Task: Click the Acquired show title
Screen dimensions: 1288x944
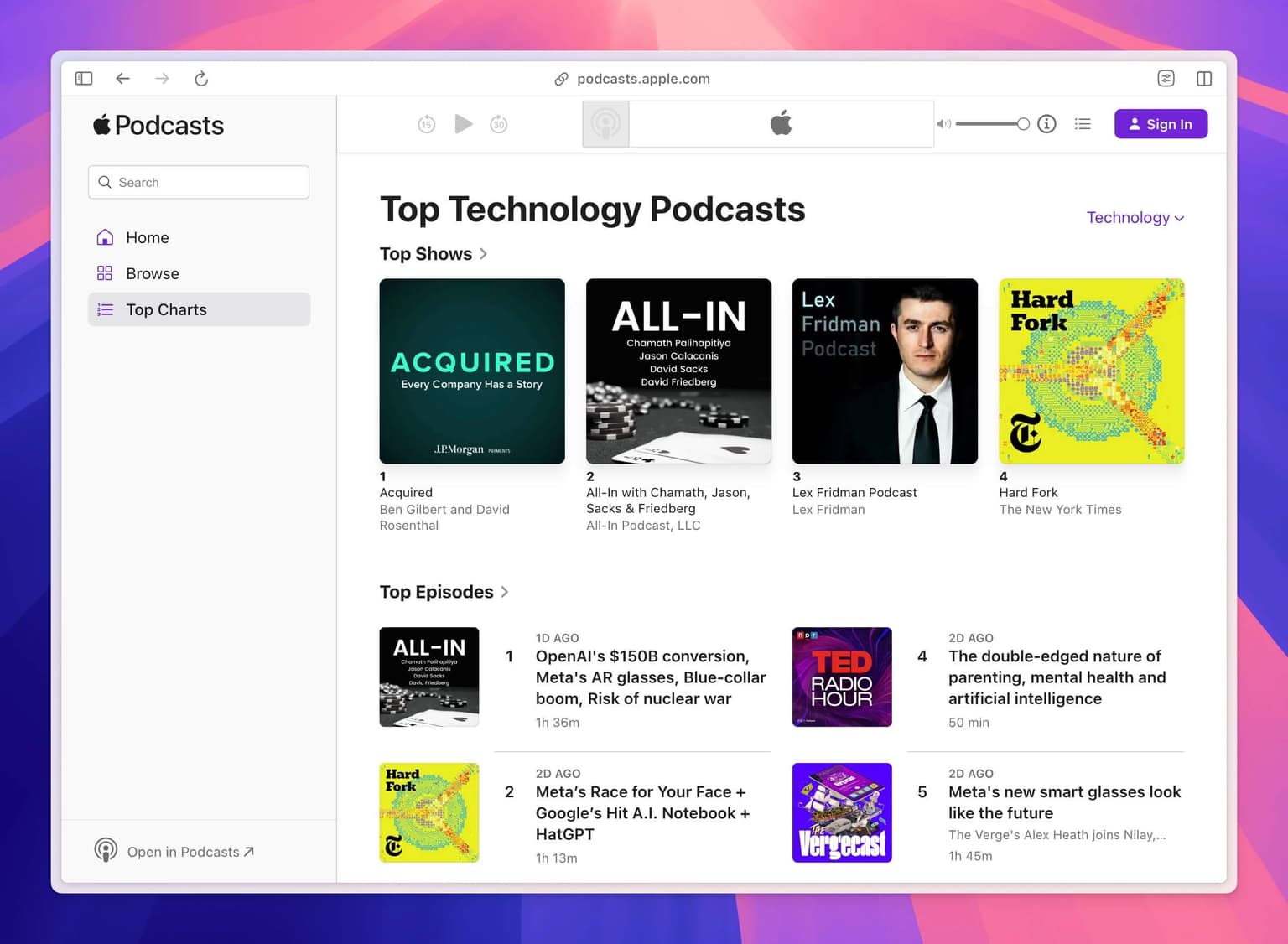Action: pos(406,493)
